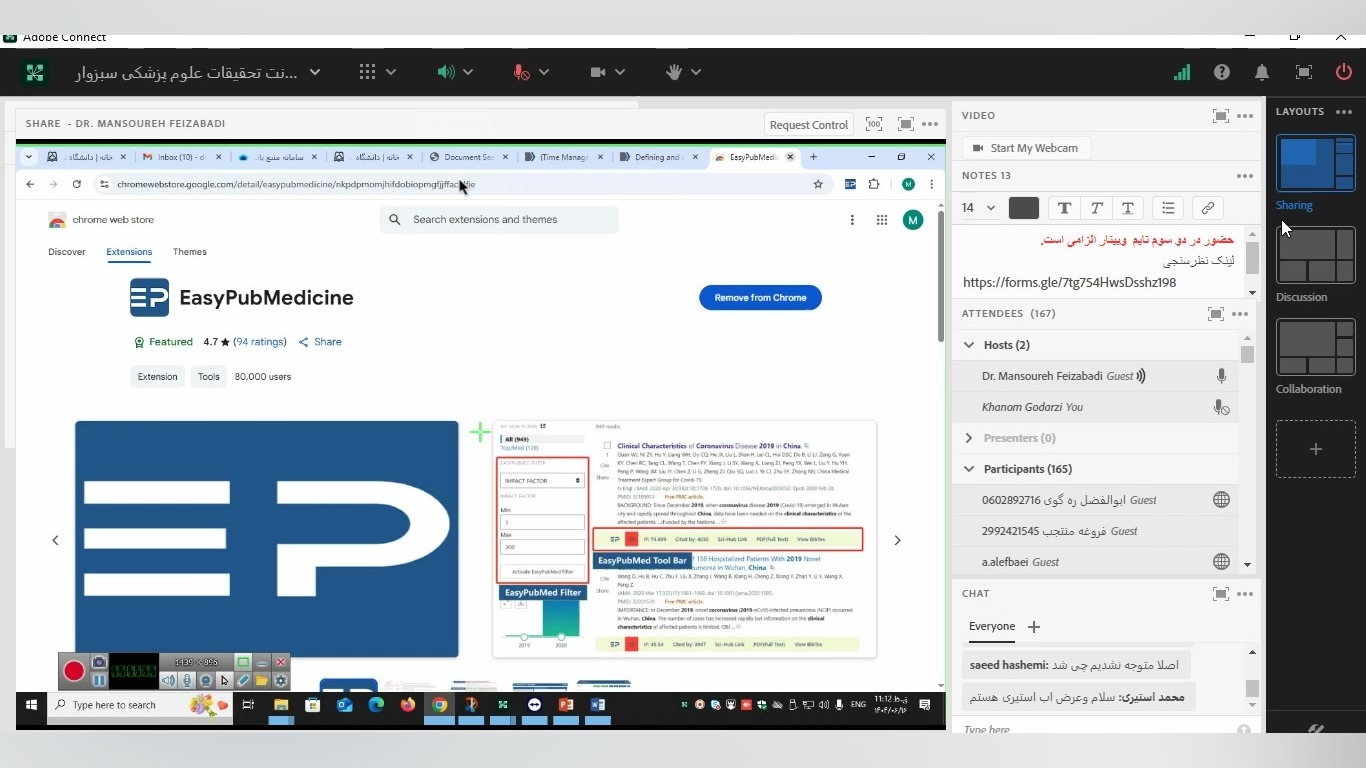Click the chat message input field
1366x768 pixels.
pyautogui.click(x=1095, y=730)
